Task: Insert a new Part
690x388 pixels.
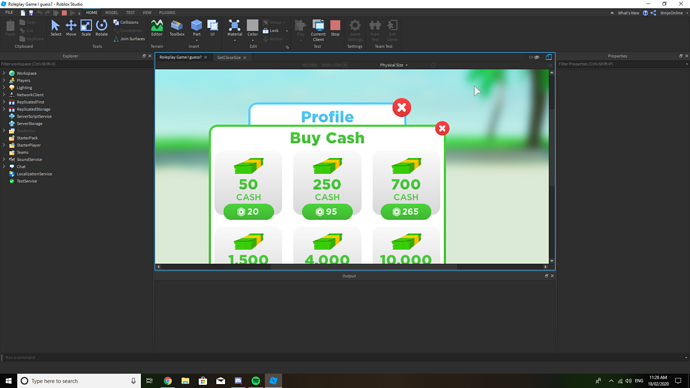Action: pos(196,28)
